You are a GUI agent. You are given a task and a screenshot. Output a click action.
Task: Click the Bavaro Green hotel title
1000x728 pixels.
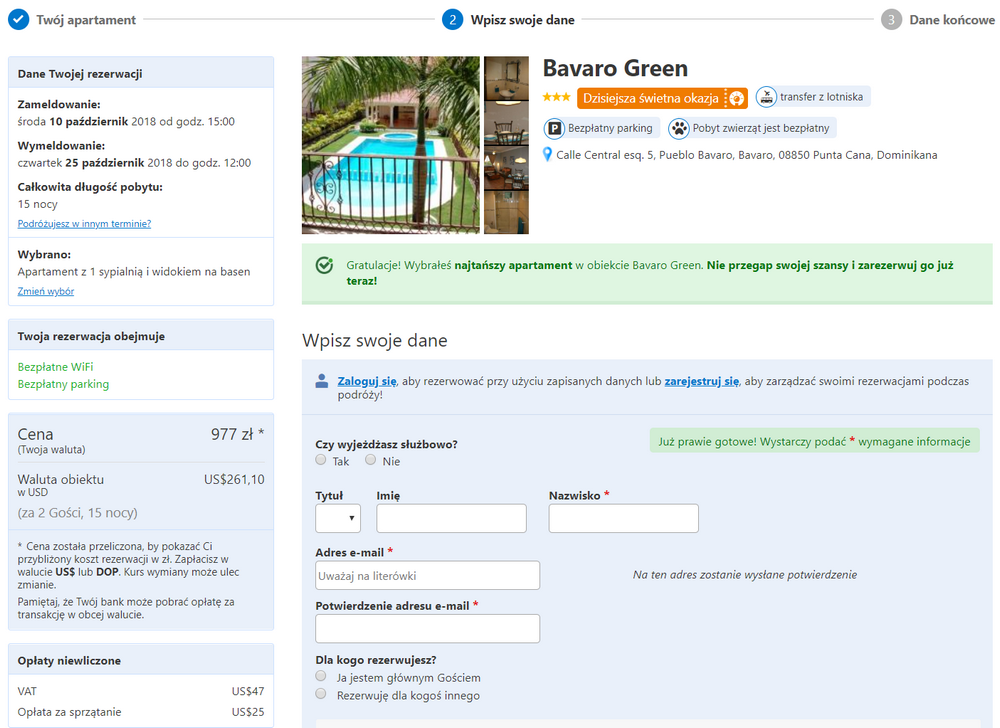pos(615,68)
